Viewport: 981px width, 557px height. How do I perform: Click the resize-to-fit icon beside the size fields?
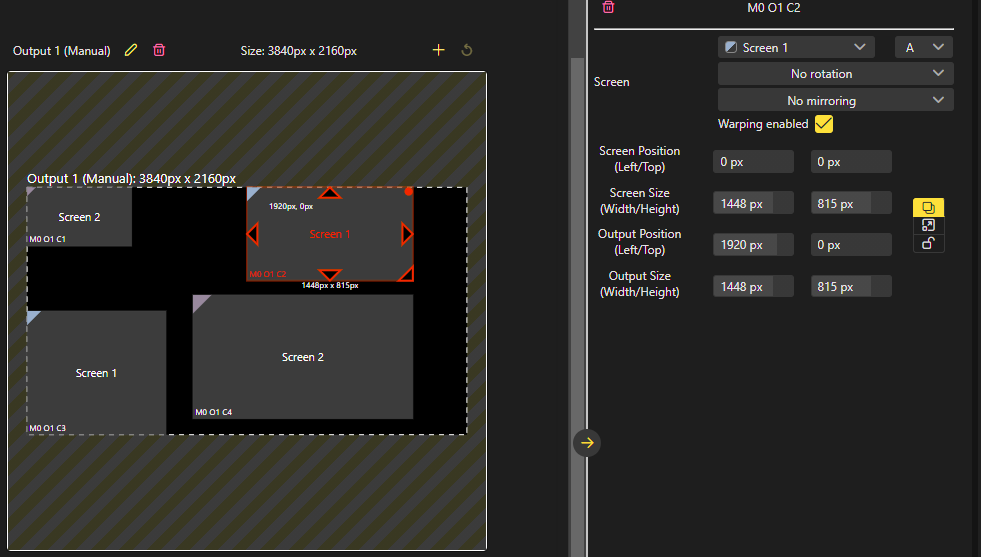tap(928, 226)
